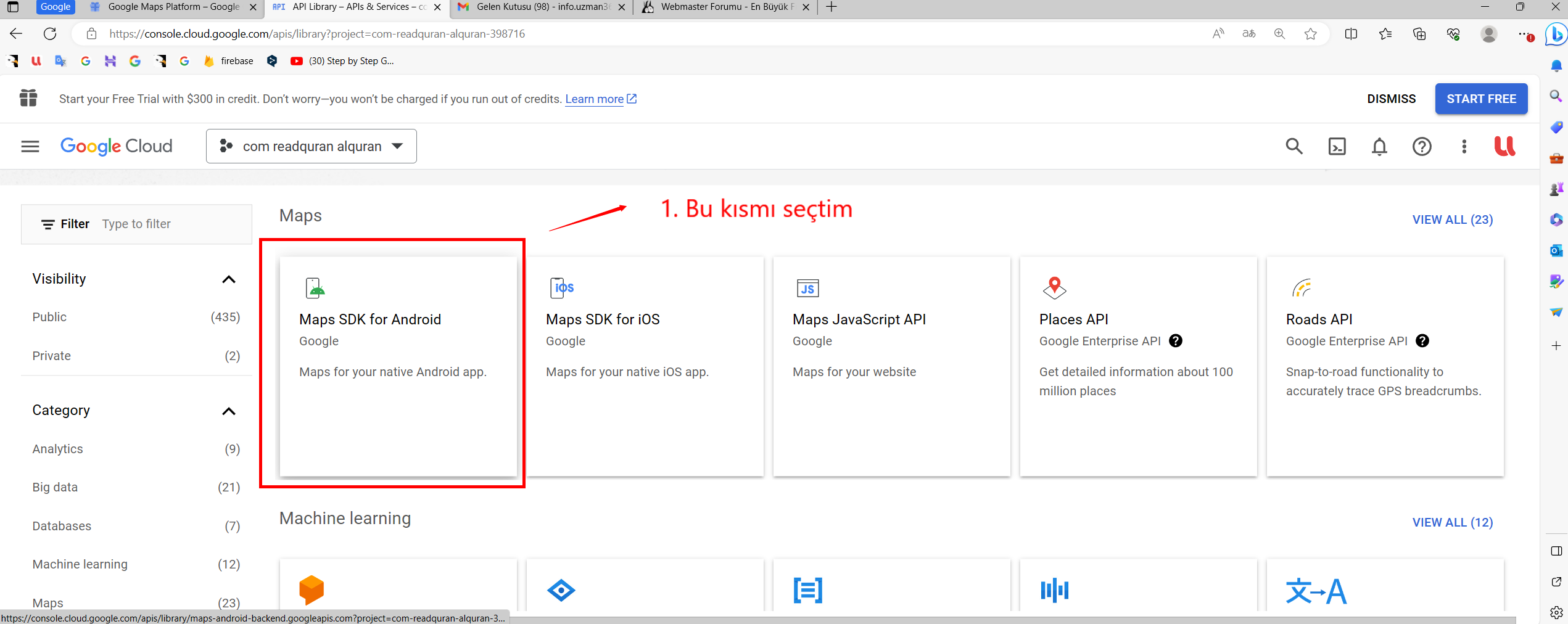Select the API Library – APIs & Services tab
This screenshot has width=1568, height=624.
357,7
